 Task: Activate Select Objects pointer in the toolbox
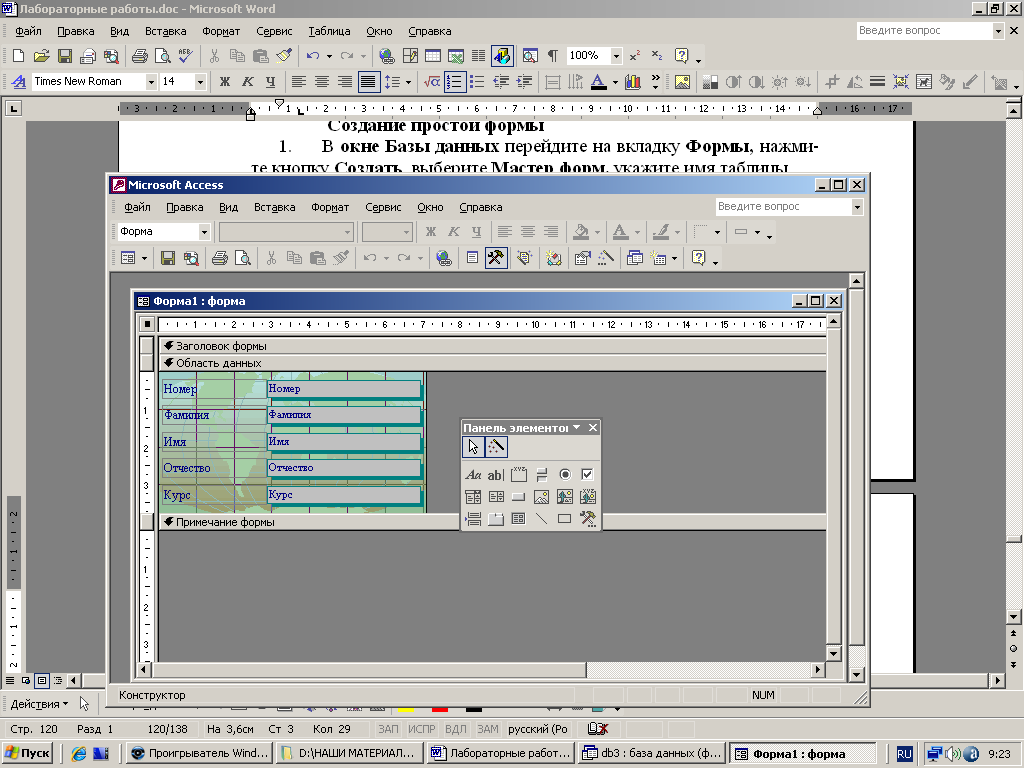tap(473, 447)
